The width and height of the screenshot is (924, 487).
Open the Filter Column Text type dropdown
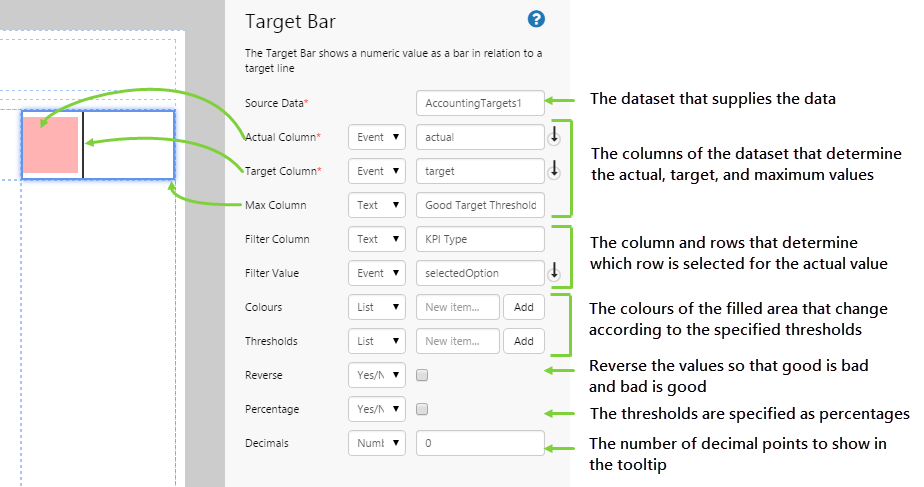click(377, 239)
